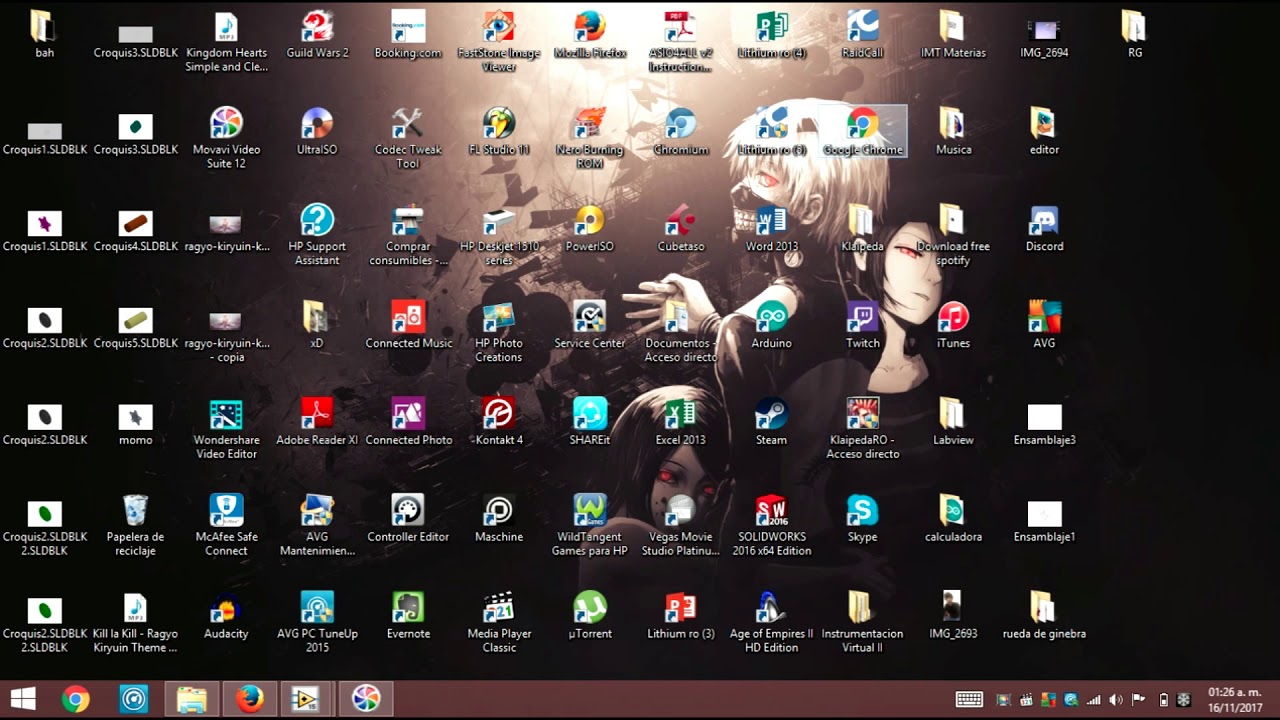Select the UltraISO desktop icon
The height and width of the screenshot is (720, 1280).
(x=317, y=131)
